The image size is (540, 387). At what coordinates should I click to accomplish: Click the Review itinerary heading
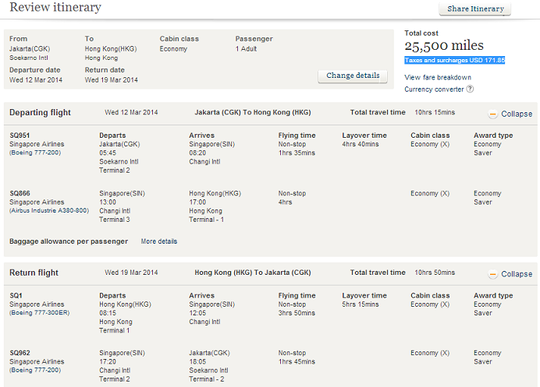(55, 7)
